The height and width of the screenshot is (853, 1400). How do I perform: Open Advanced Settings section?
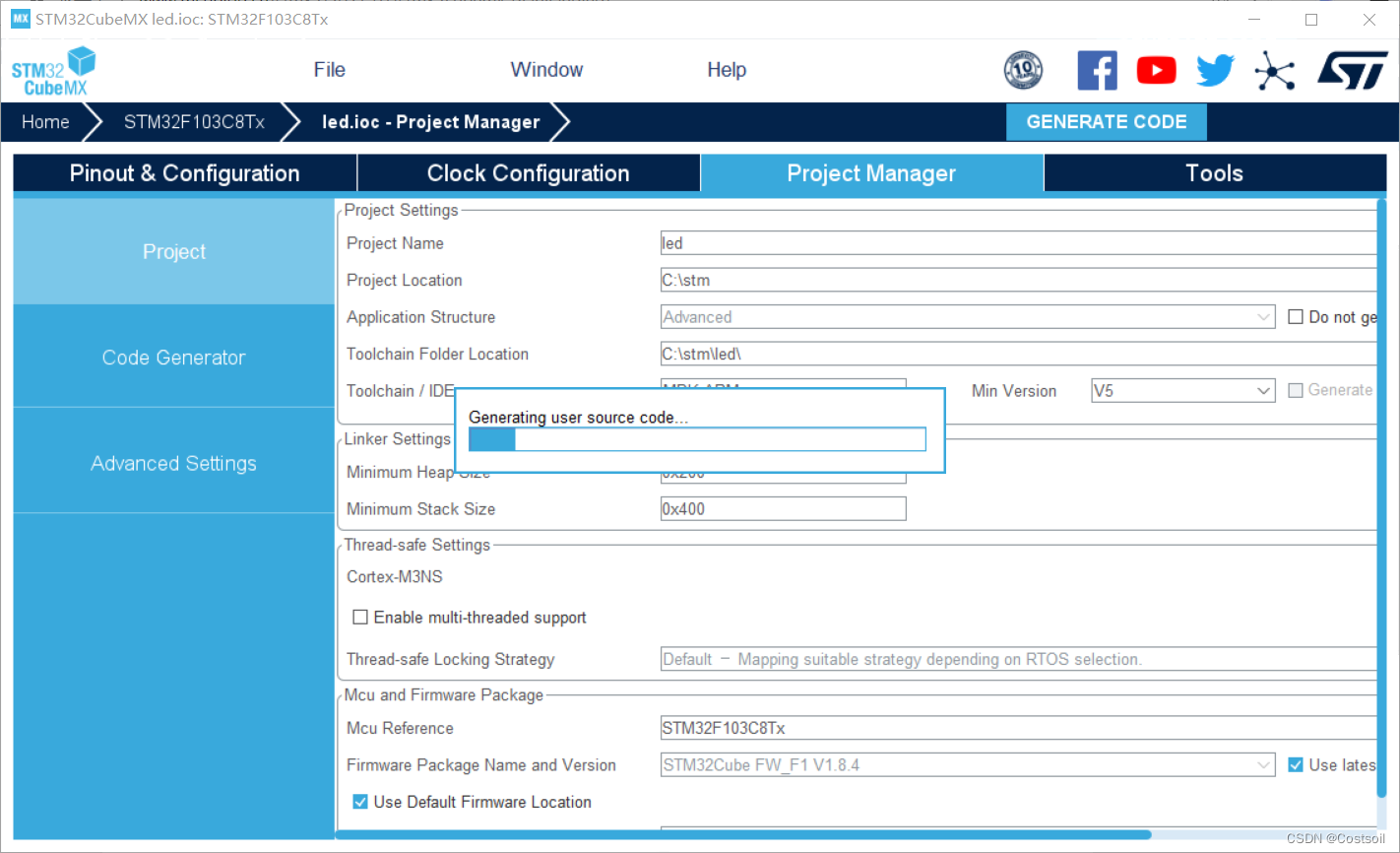point(174,463)
